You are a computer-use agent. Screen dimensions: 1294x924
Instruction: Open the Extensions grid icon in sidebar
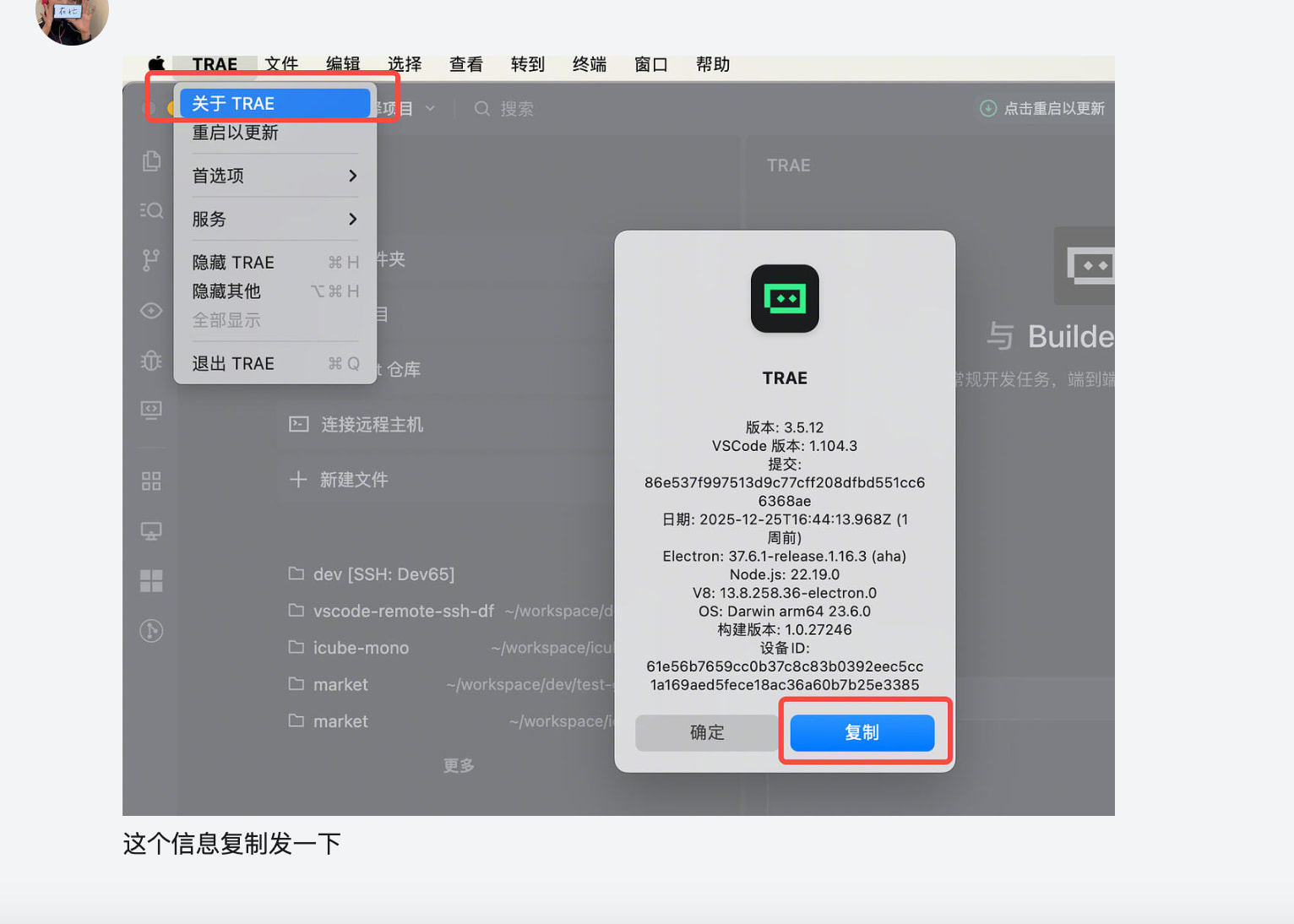[151, 481]
